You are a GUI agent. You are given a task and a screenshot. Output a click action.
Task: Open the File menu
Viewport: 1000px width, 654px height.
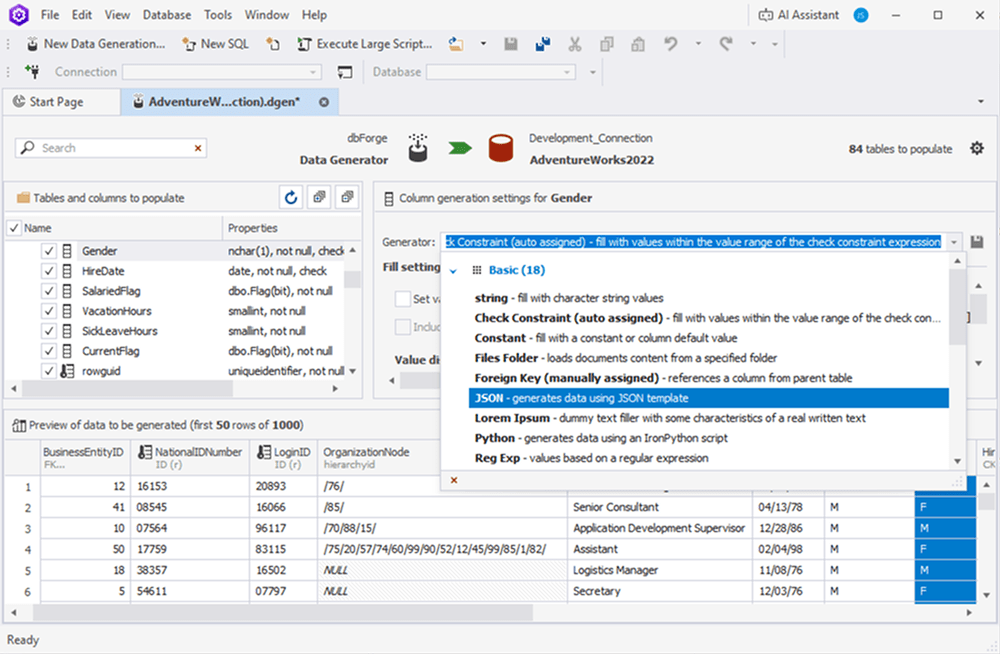pyautogui.click(x=50, y=15)
